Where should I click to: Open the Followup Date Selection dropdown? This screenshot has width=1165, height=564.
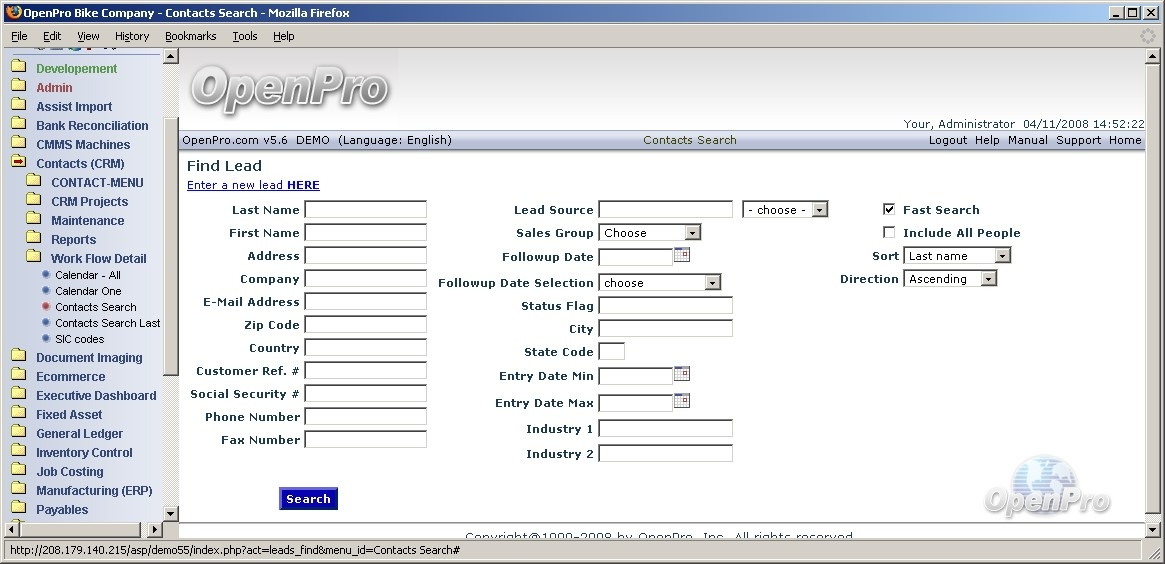(659, 283)
